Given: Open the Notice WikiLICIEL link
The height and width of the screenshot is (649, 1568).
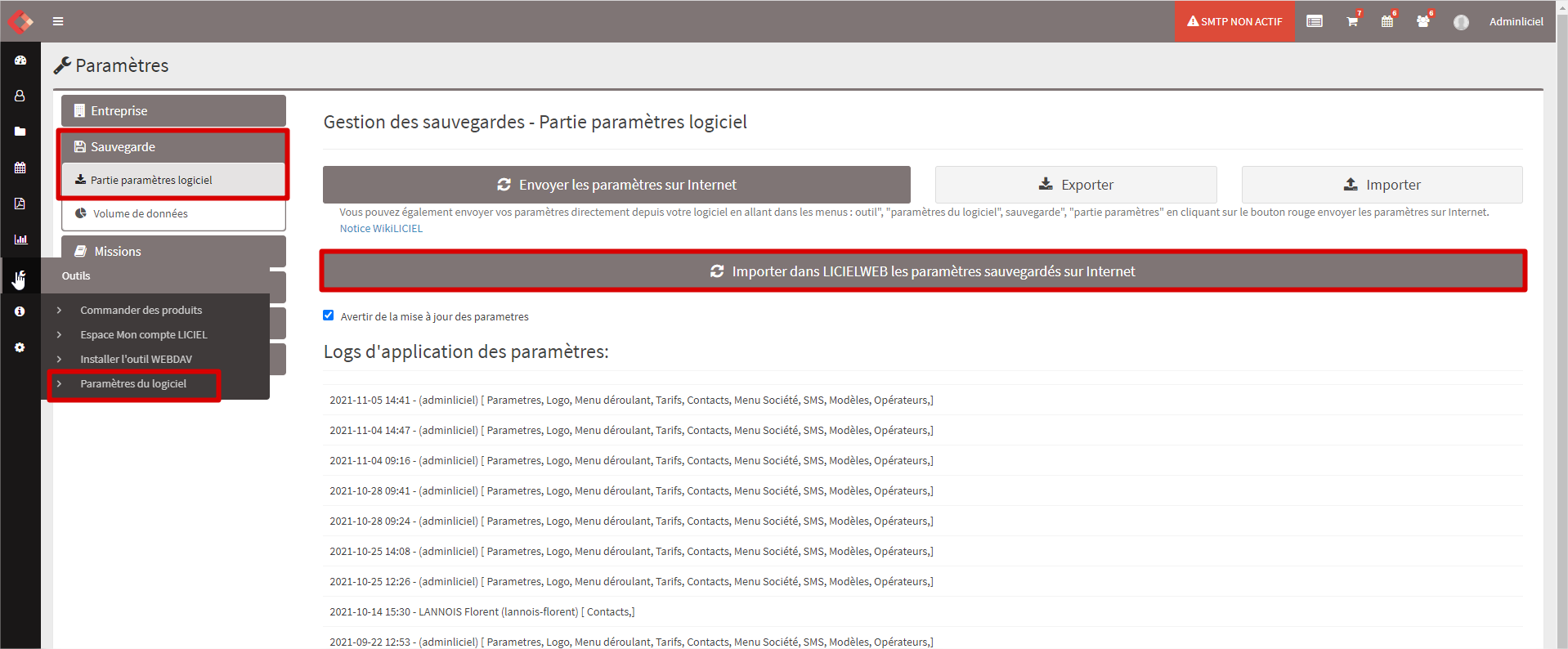Looking at the screenshot, I should click(x=381, y=229).
